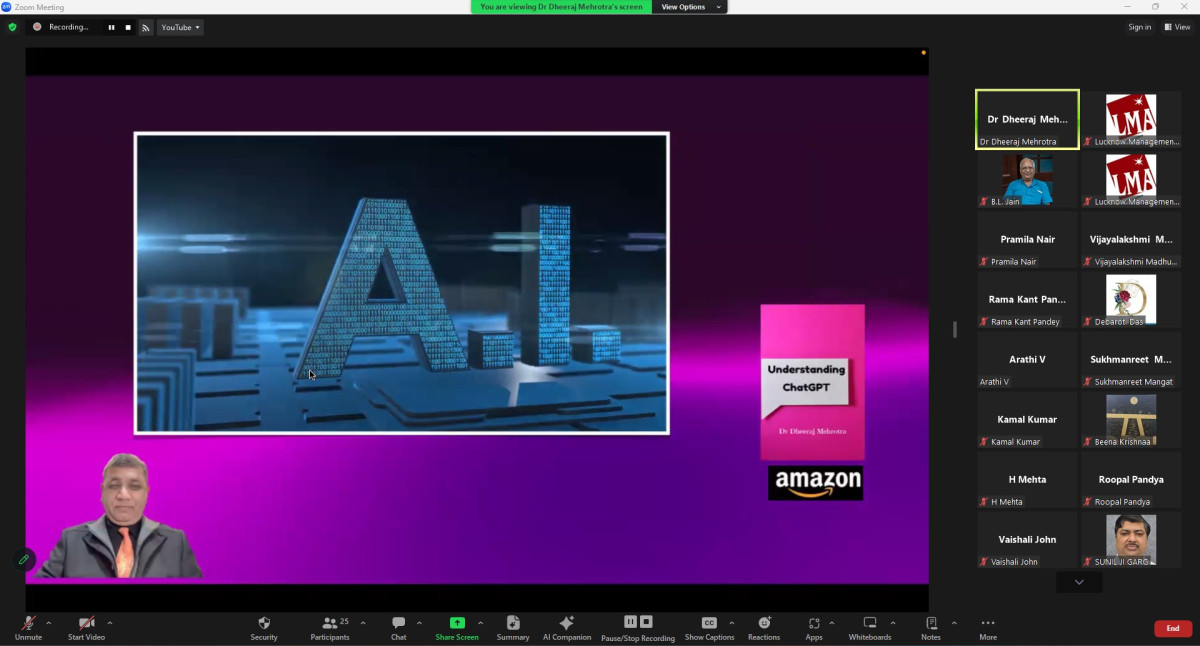Click the red Recording indicator dot
The height and width of the screenshot is (646, 1200).
(x=37, y=27)
